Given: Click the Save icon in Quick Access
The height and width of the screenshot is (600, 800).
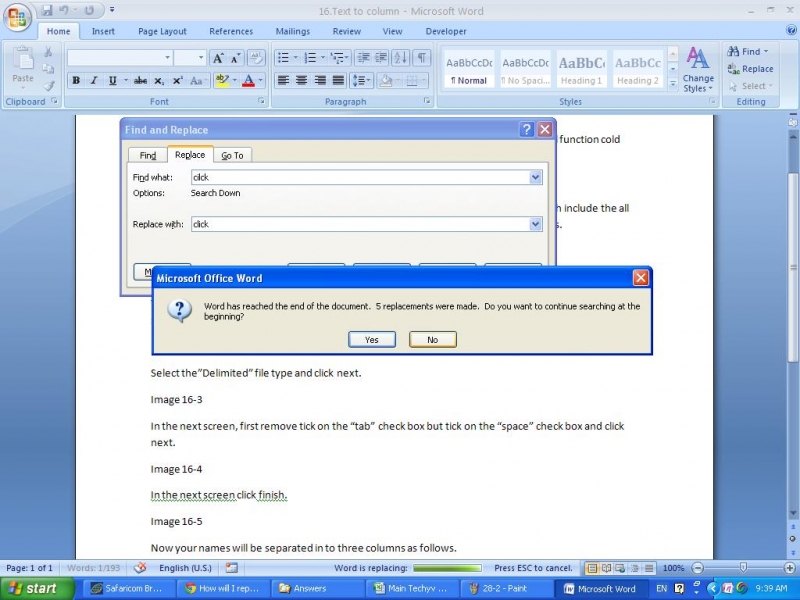Looking at the screenshot, I should click(x=47, y=11).
